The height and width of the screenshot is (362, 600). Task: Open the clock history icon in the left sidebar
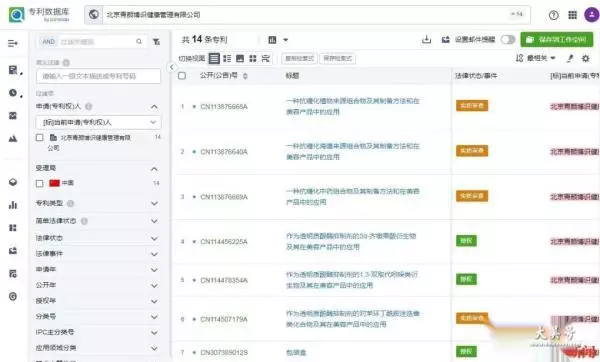(13, 93)
